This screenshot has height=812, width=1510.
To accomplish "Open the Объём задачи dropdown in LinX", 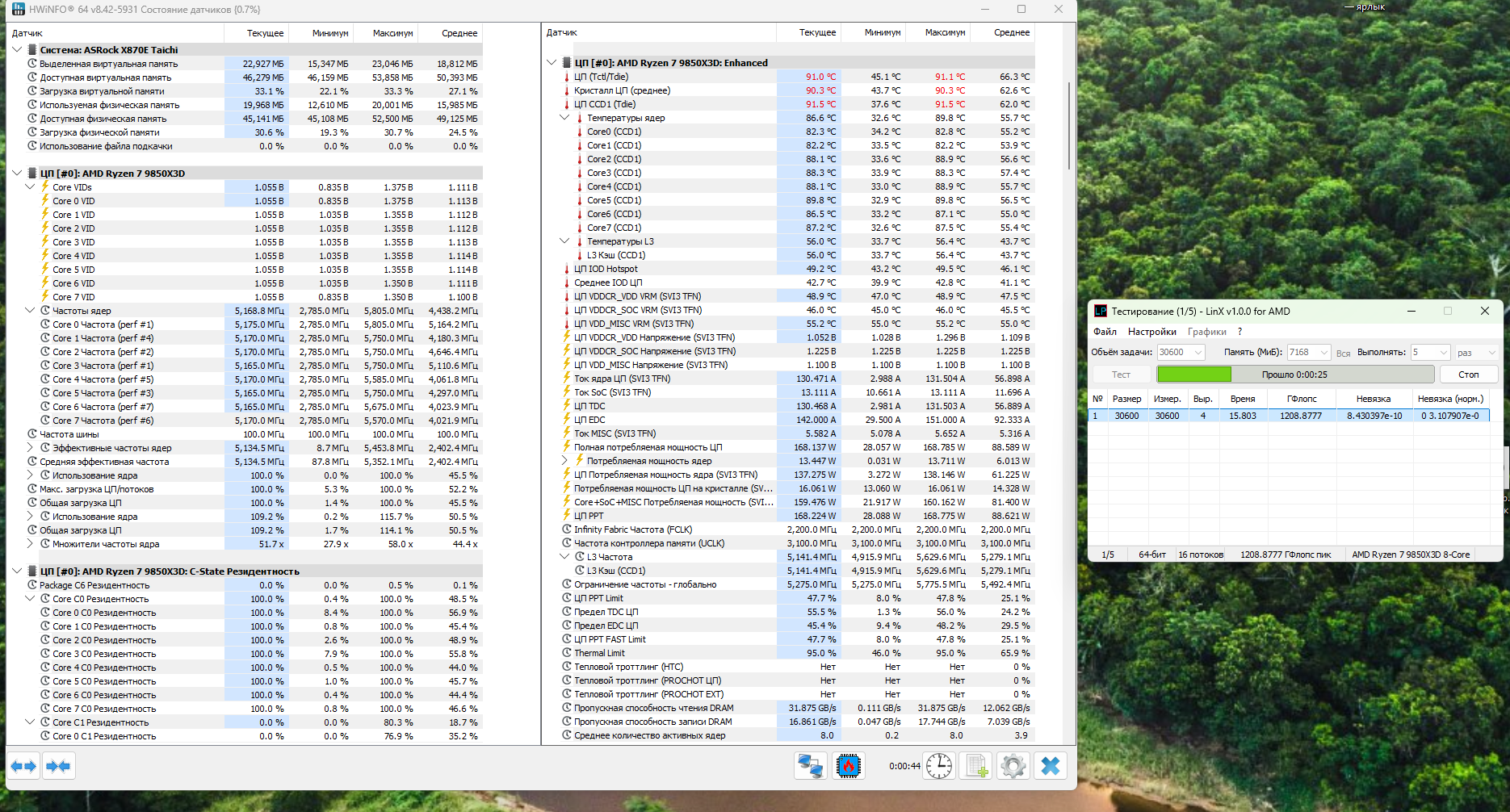I will tap(1198, 353).
